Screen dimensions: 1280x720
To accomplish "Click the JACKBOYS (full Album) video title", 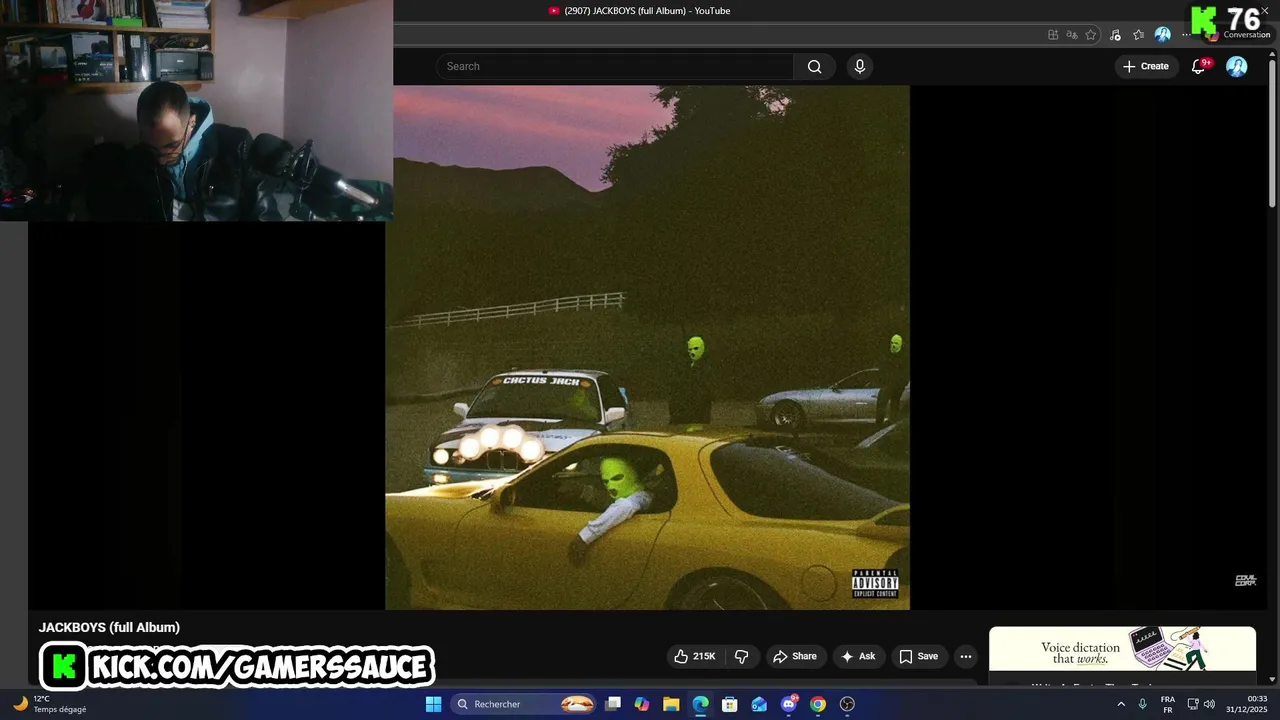I will click(109, 627).
